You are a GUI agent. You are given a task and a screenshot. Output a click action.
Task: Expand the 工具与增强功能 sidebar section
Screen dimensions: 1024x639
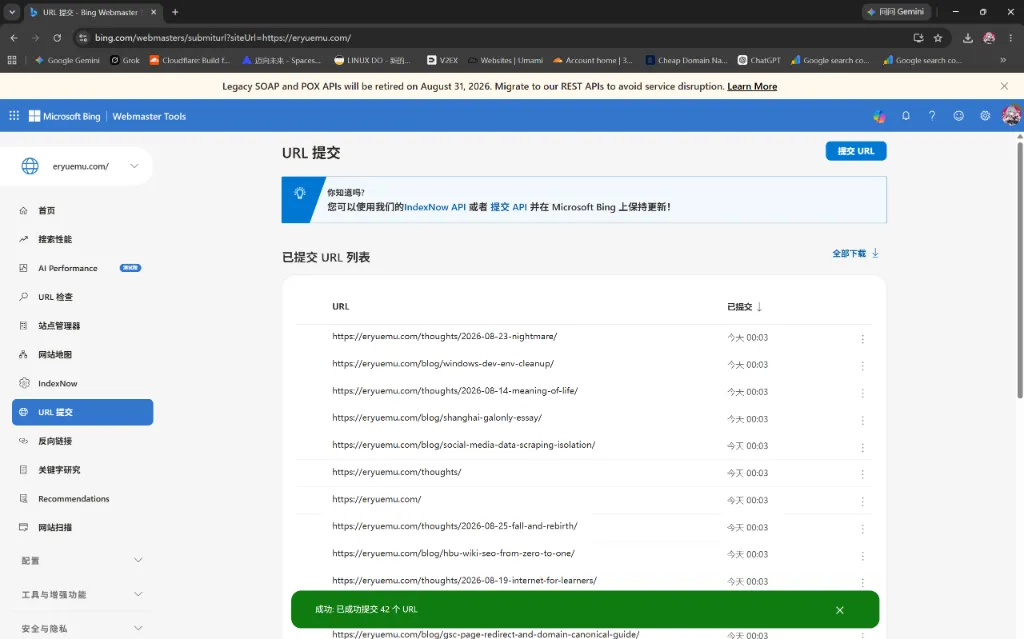point(82,595)
